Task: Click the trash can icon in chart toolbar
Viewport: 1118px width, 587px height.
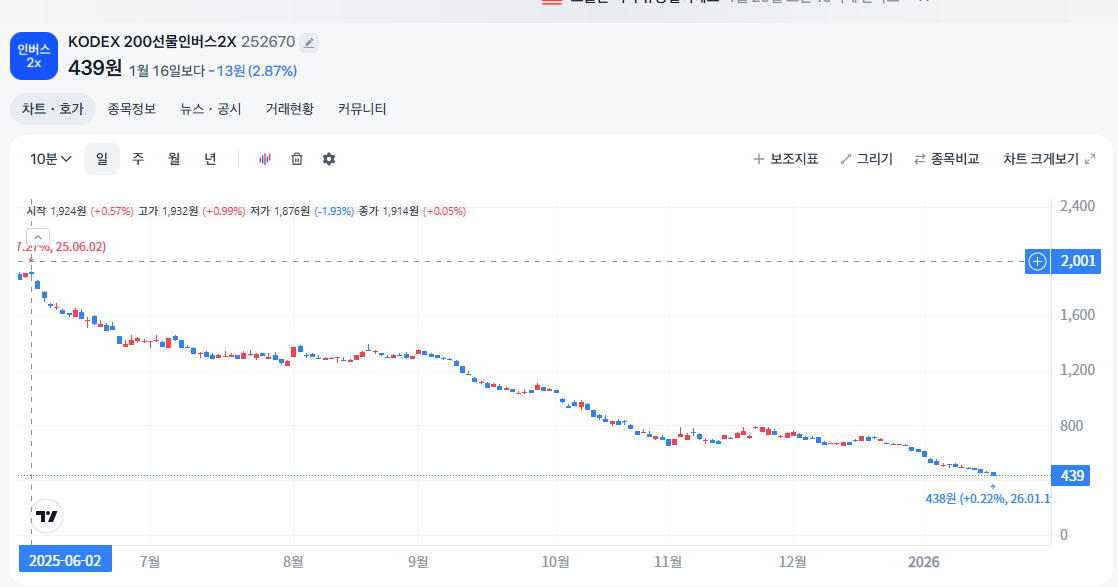Action: pos(297,159)
